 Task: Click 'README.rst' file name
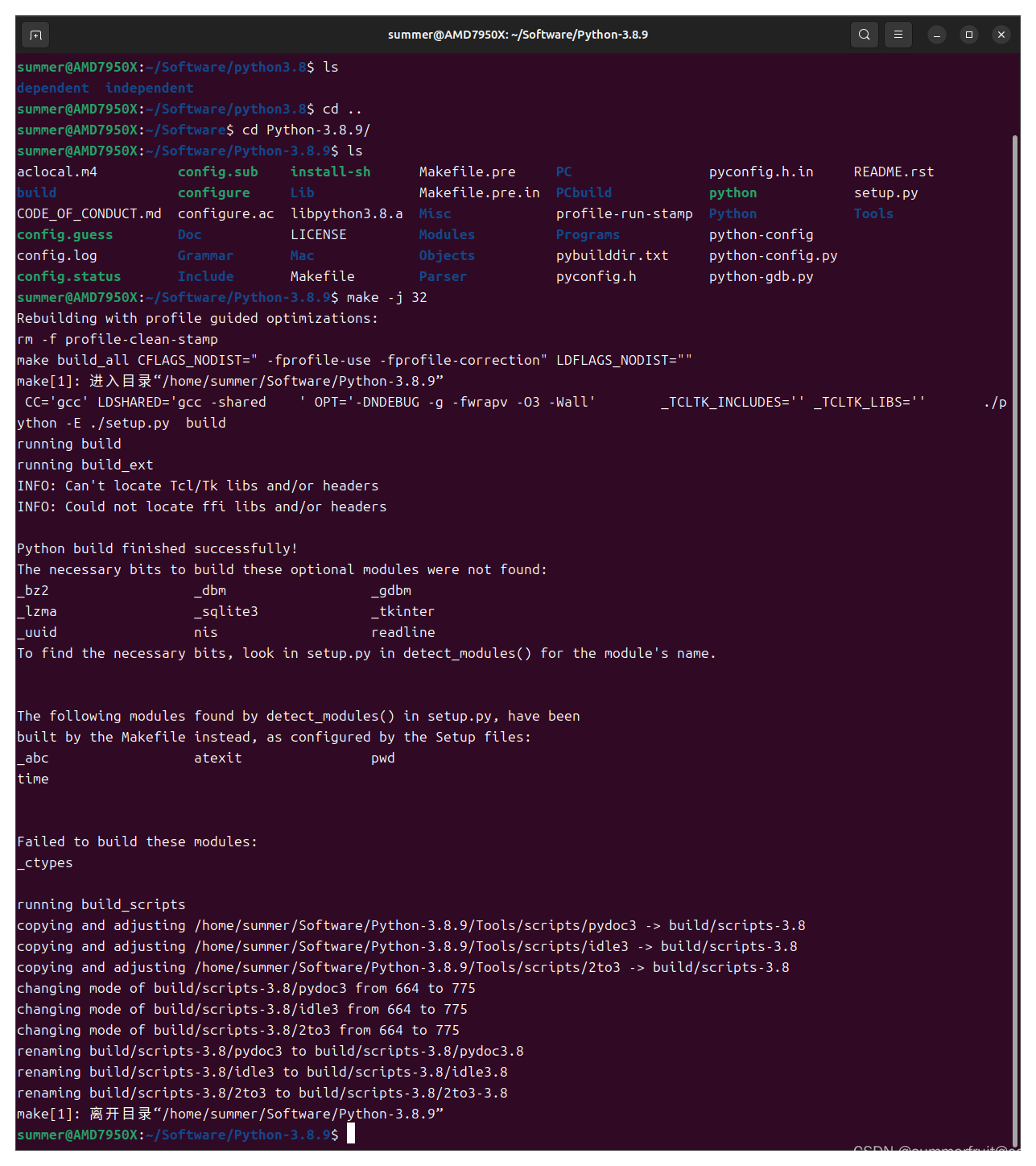tap(894, 172)
